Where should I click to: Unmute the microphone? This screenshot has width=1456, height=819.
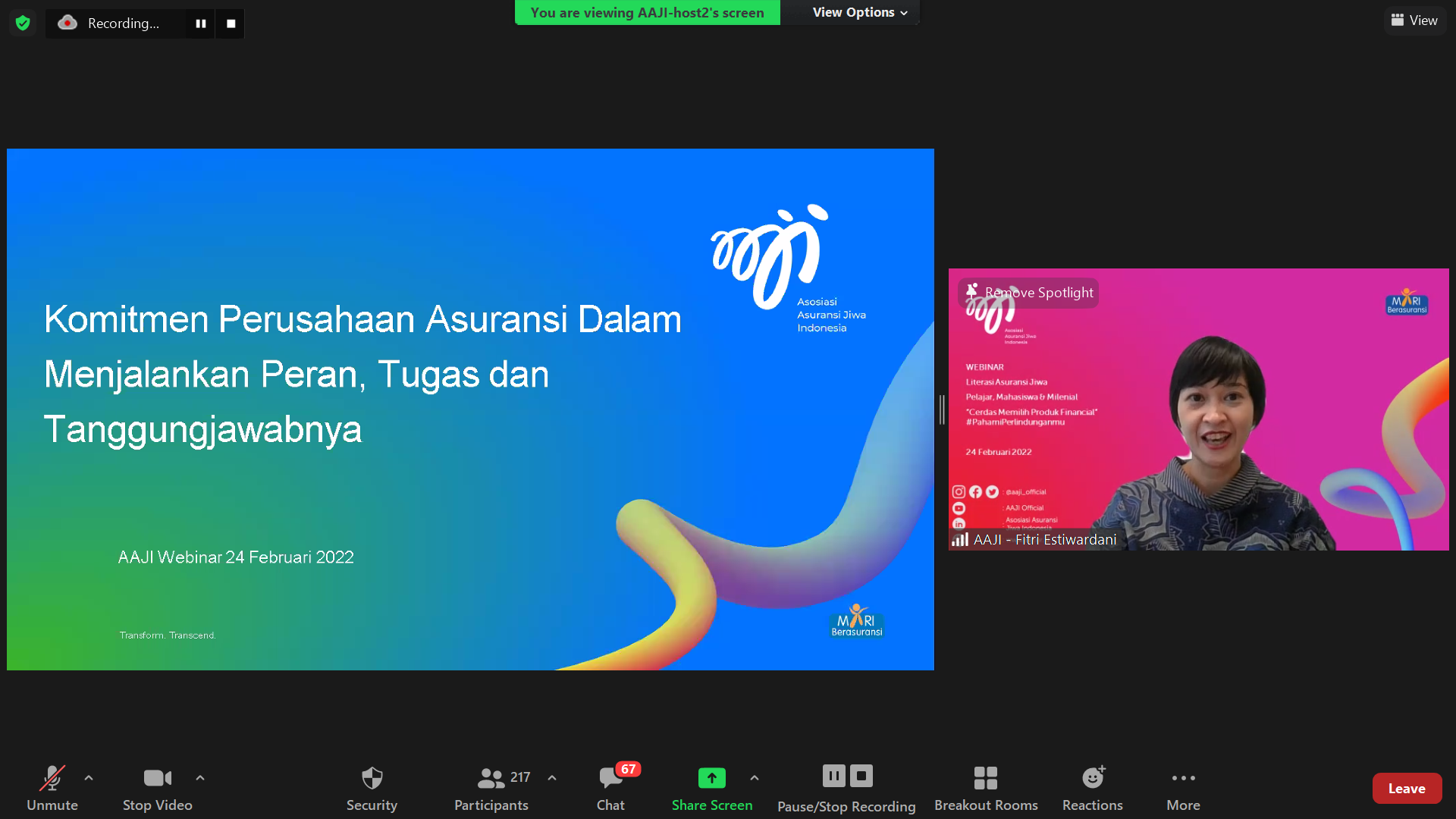tap(52, 788)
